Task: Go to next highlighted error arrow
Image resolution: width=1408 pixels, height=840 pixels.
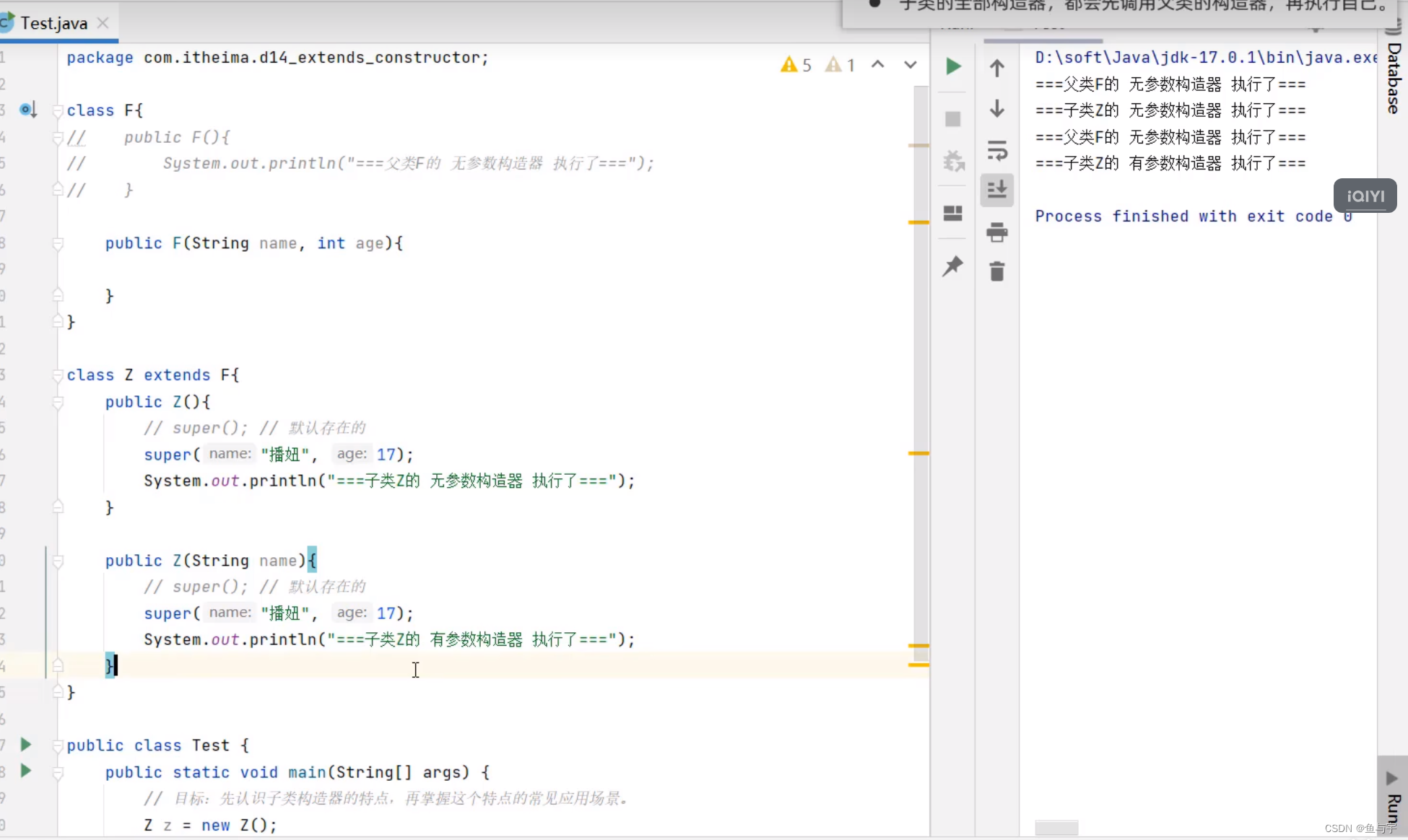Action: pyautogui.click(x=911, y=65)
